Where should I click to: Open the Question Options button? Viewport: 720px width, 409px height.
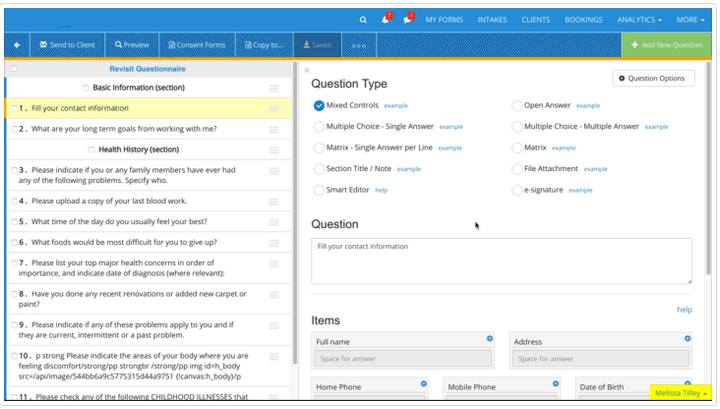pos(653,78)
